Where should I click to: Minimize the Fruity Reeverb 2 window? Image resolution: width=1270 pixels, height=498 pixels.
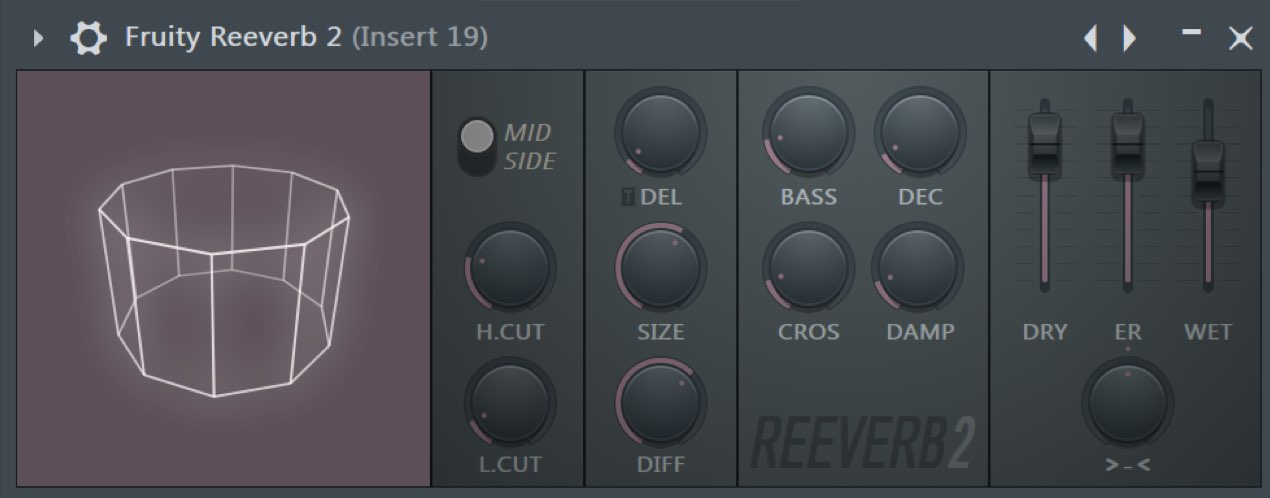point(1191,32)
